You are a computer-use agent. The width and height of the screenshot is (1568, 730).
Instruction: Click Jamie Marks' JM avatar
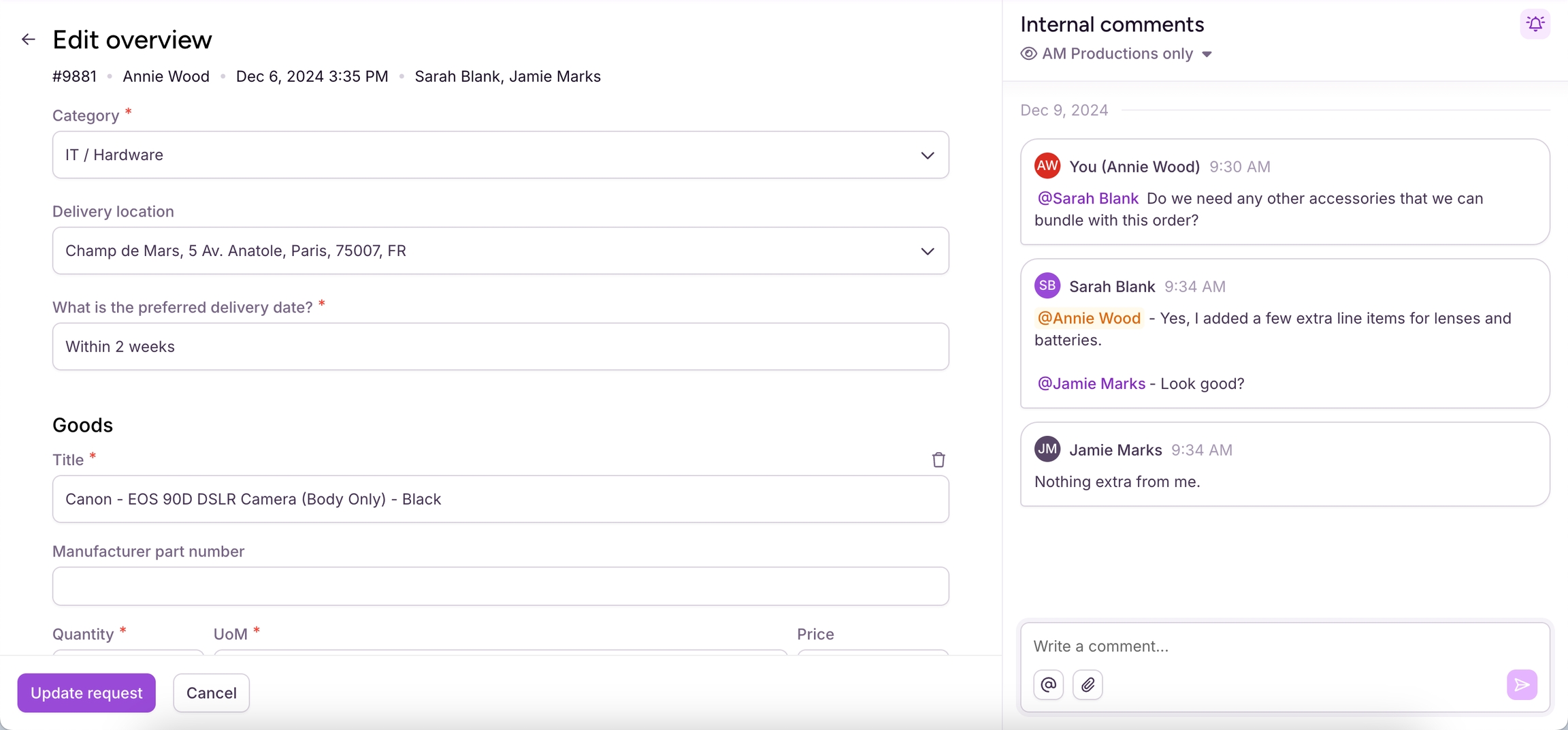coord(1047,449)
